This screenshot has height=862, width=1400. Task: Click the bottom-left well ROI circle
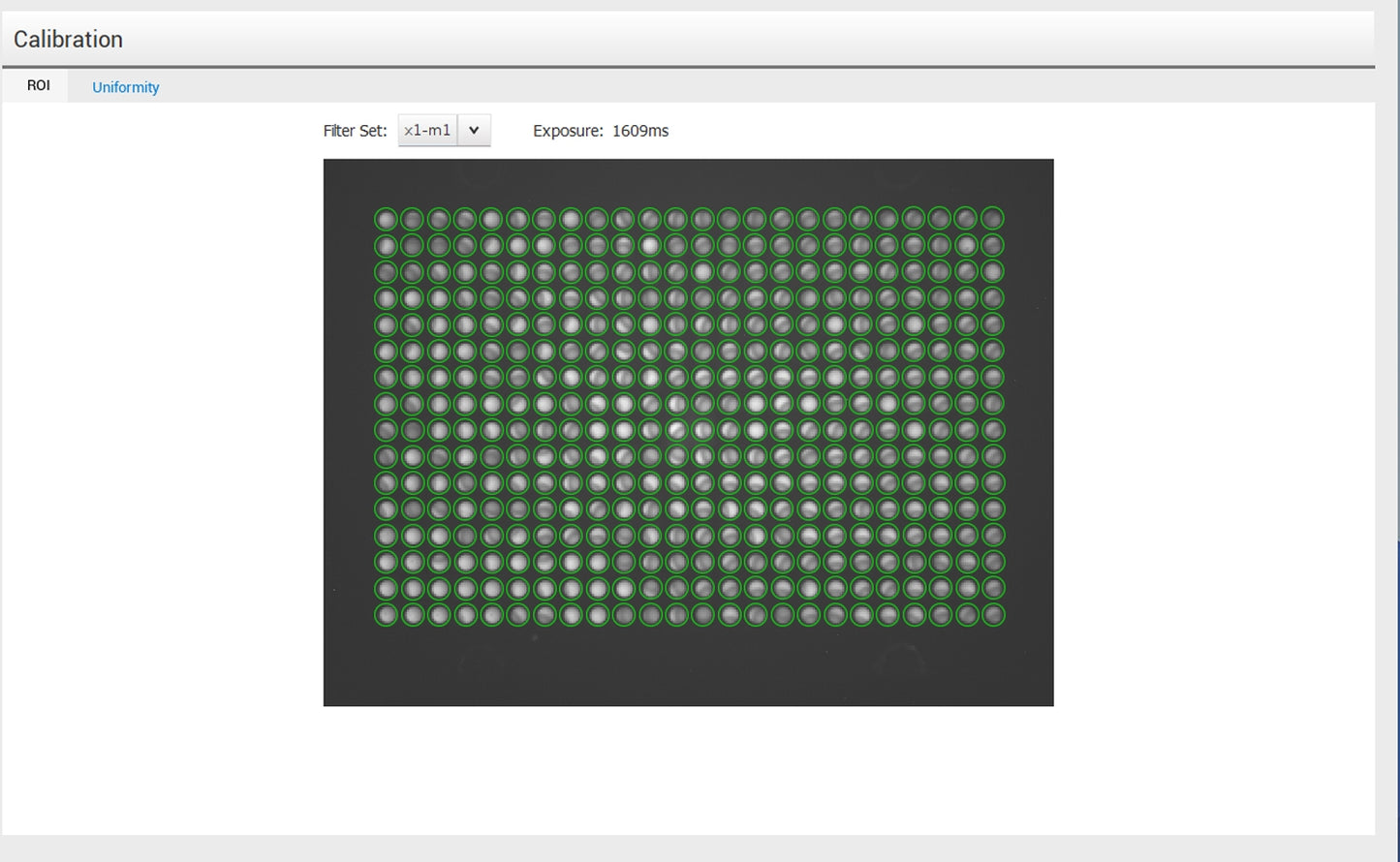coord(386,614)
